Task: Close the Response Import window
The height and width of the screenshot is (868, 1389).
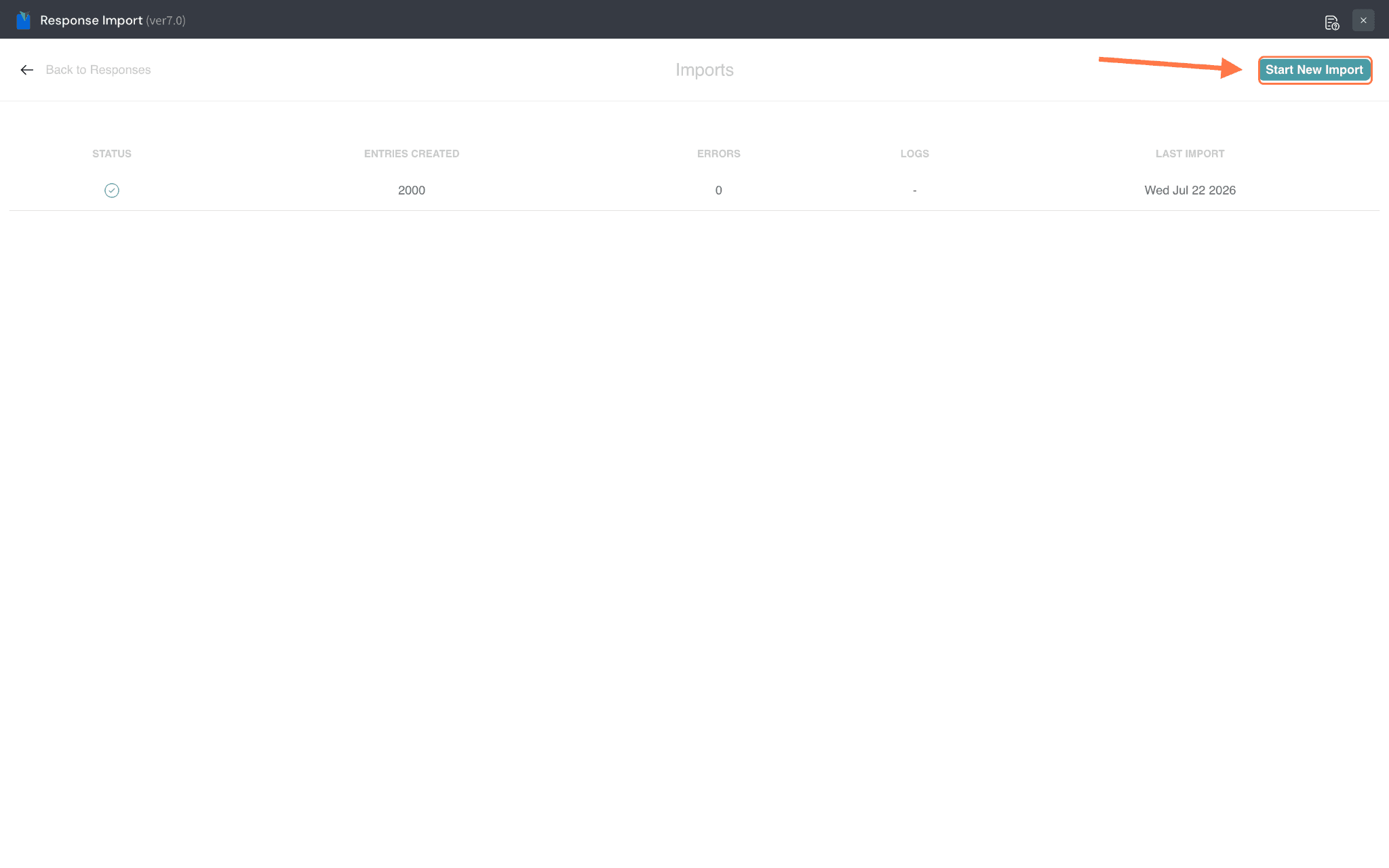Action: (x=1363, y=20)
